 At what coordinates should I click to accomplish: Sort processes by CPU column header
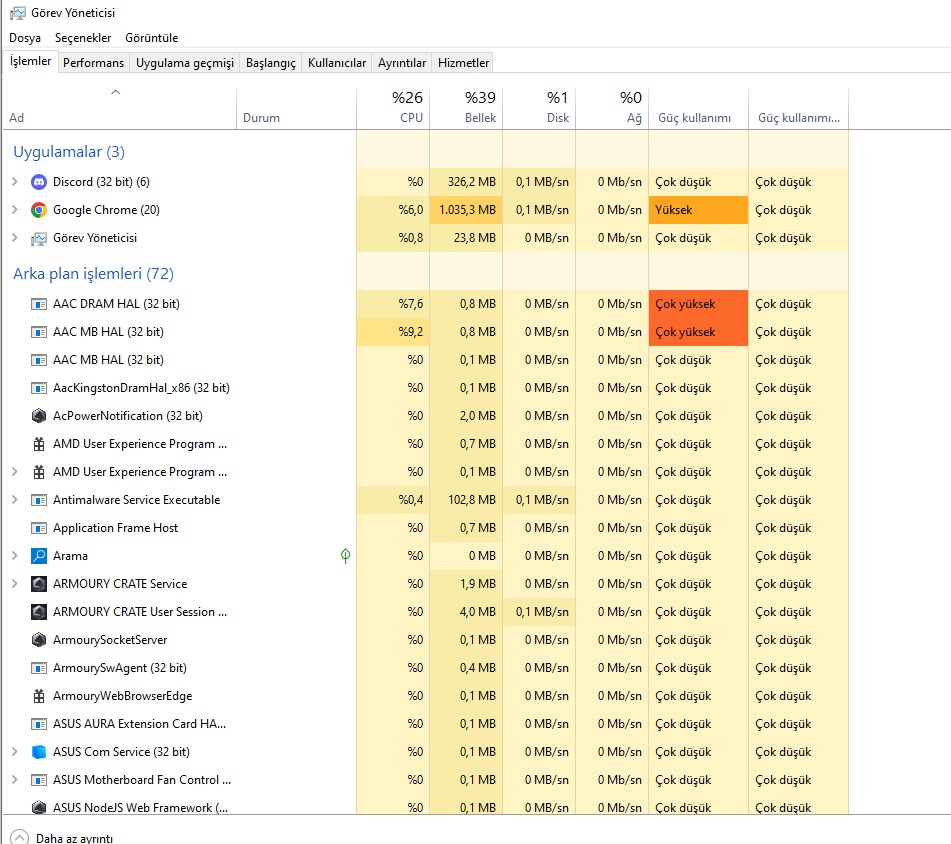point(394,108)
